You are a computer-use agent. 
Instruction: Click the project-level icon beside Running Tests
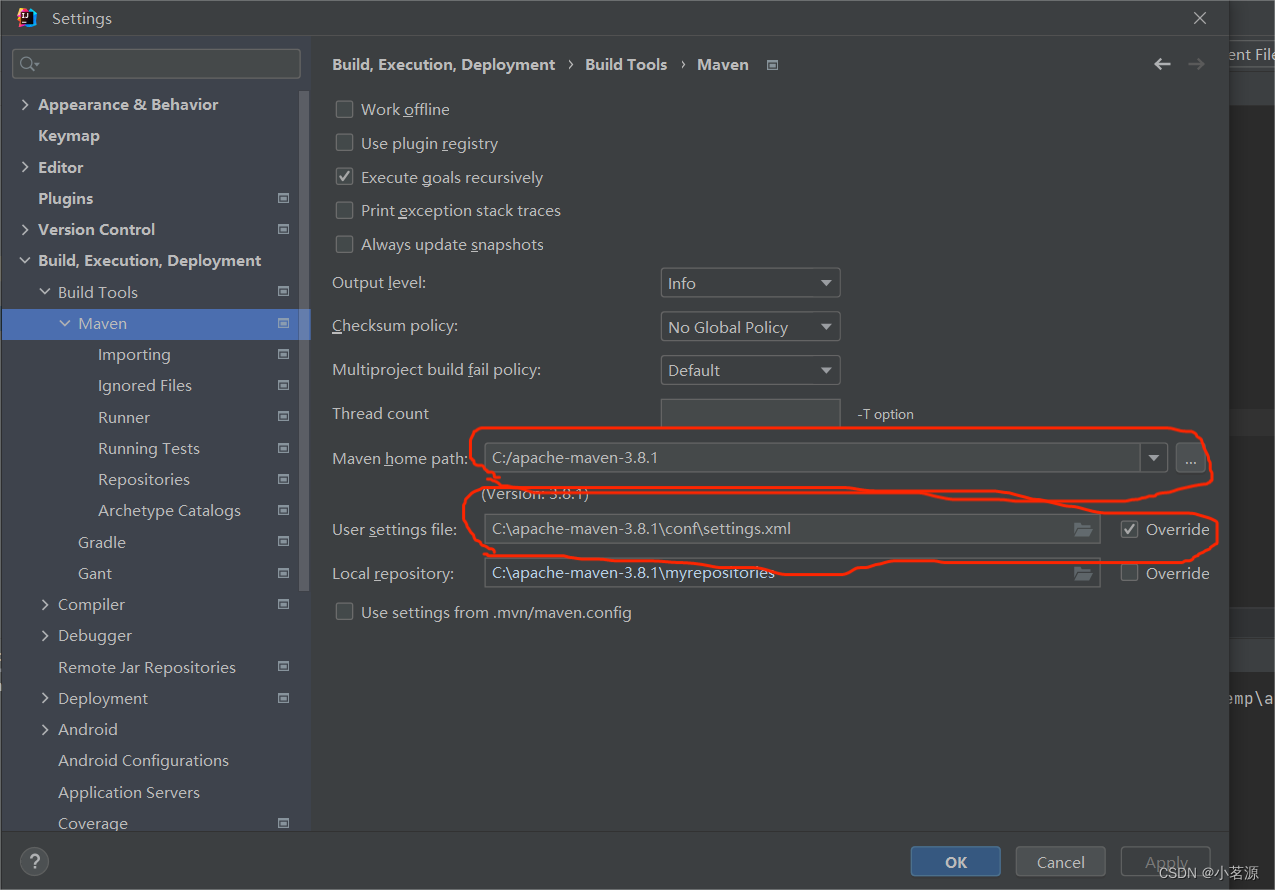(283, 448)
